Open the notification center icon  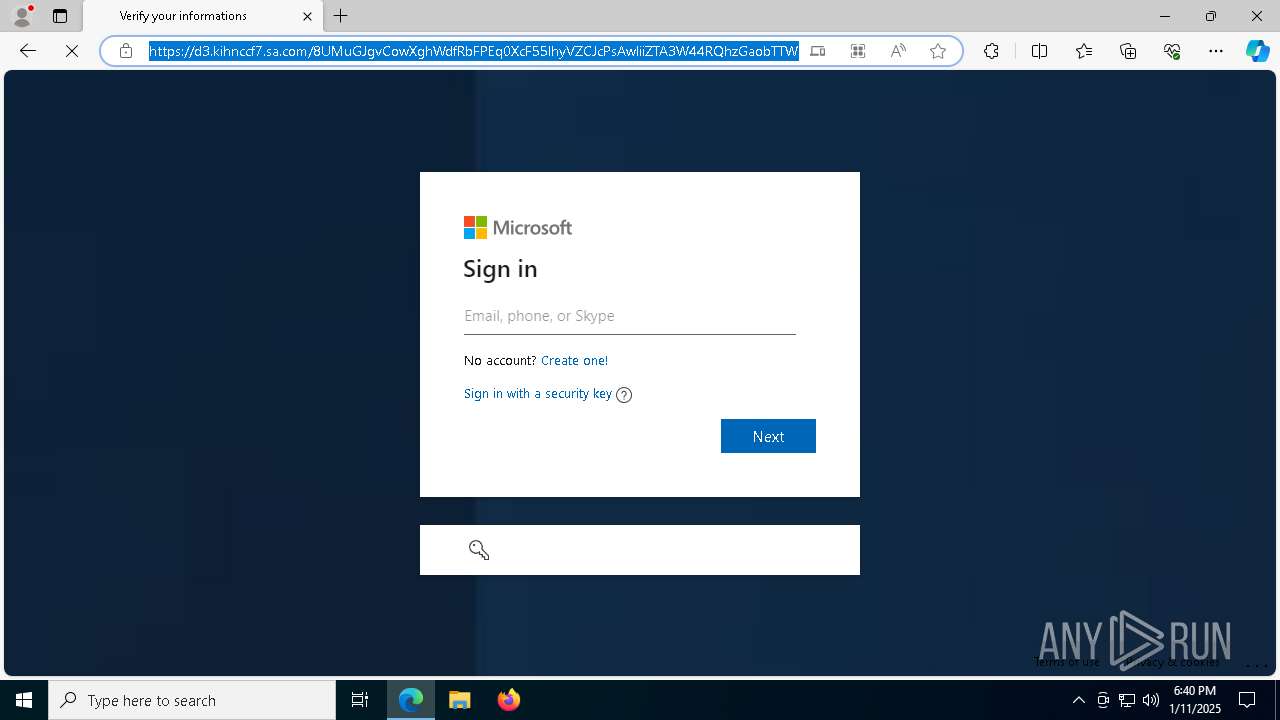pos(1247,700)
